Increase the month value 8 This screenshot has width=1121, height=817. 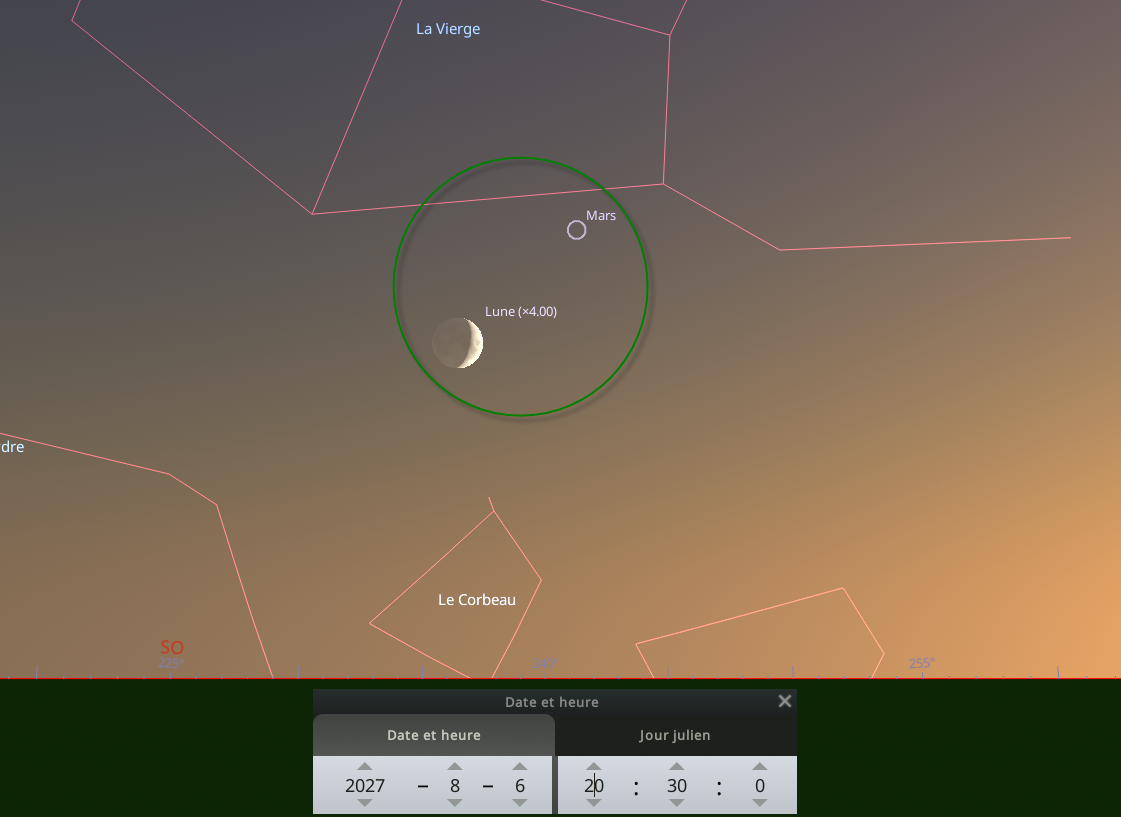pos(455,768)
